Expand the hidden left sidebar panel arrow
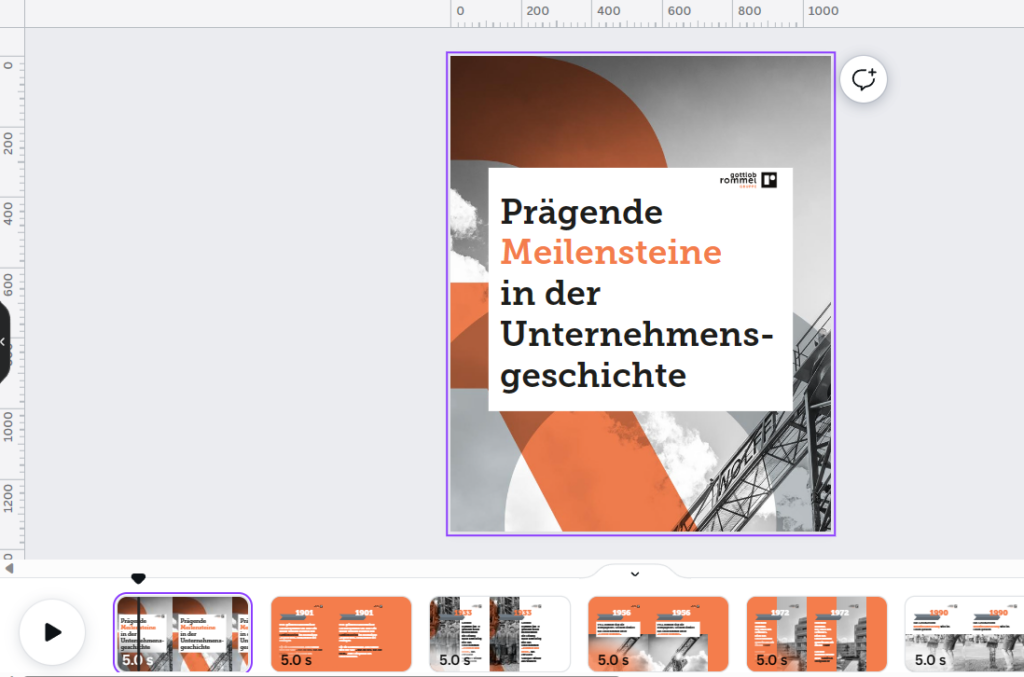 click(4, 340)
